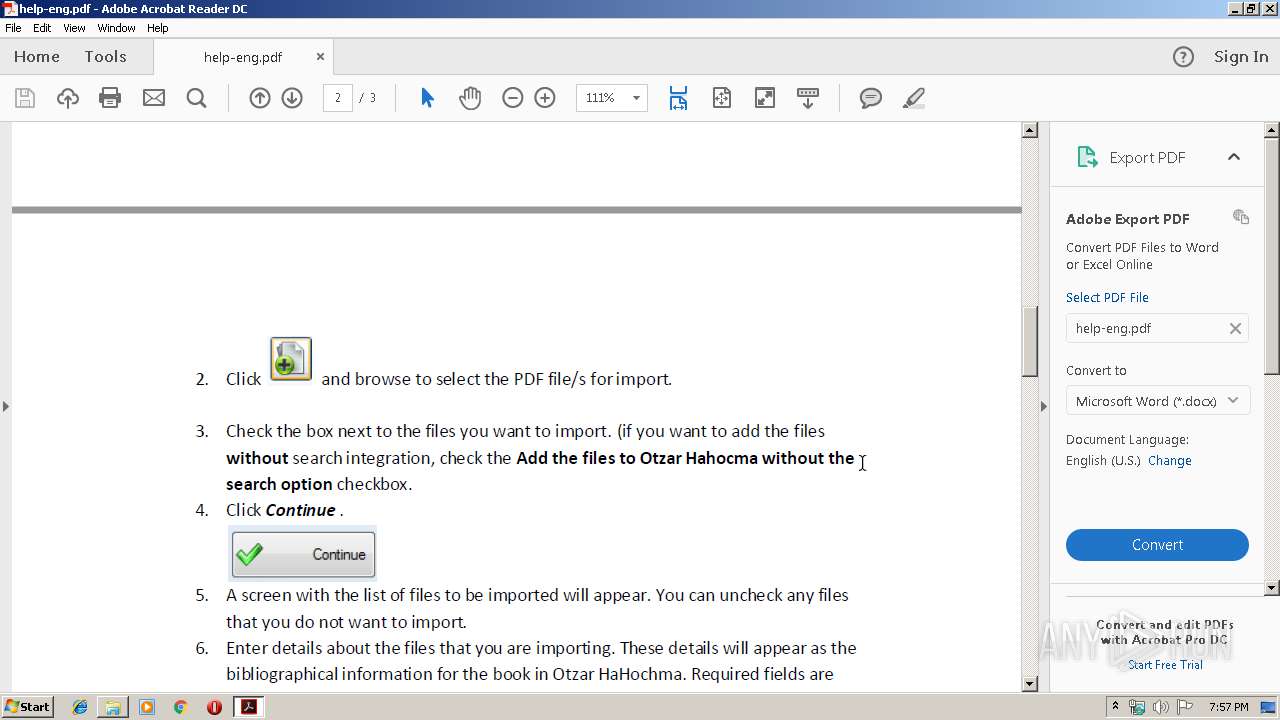Click the document scrollbar down arrow
The image size is (1280, 720).
(x=1030, y=684)
